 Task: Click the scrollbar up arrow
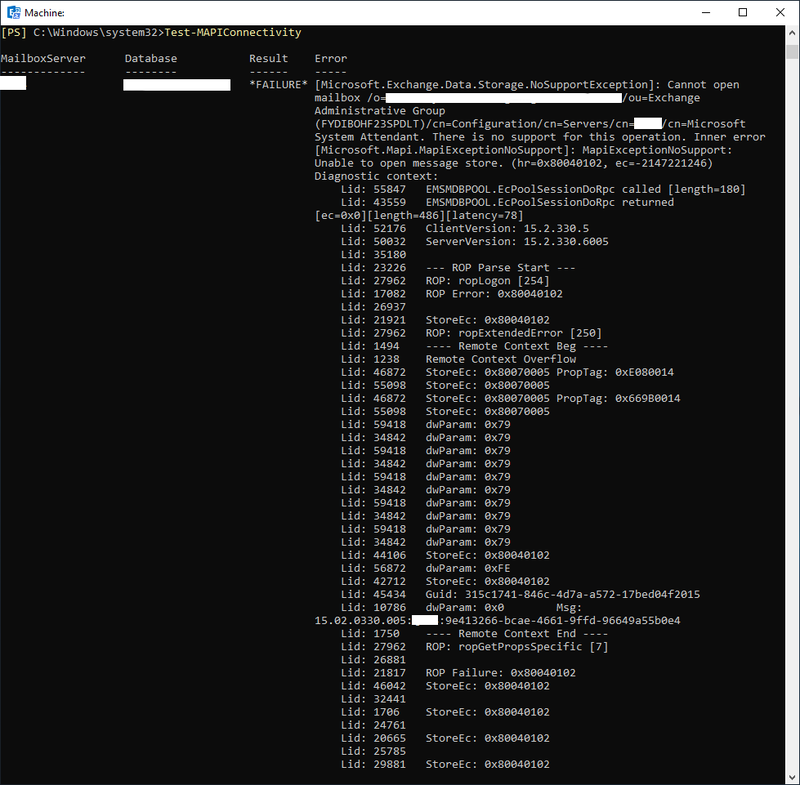[792, 30]
